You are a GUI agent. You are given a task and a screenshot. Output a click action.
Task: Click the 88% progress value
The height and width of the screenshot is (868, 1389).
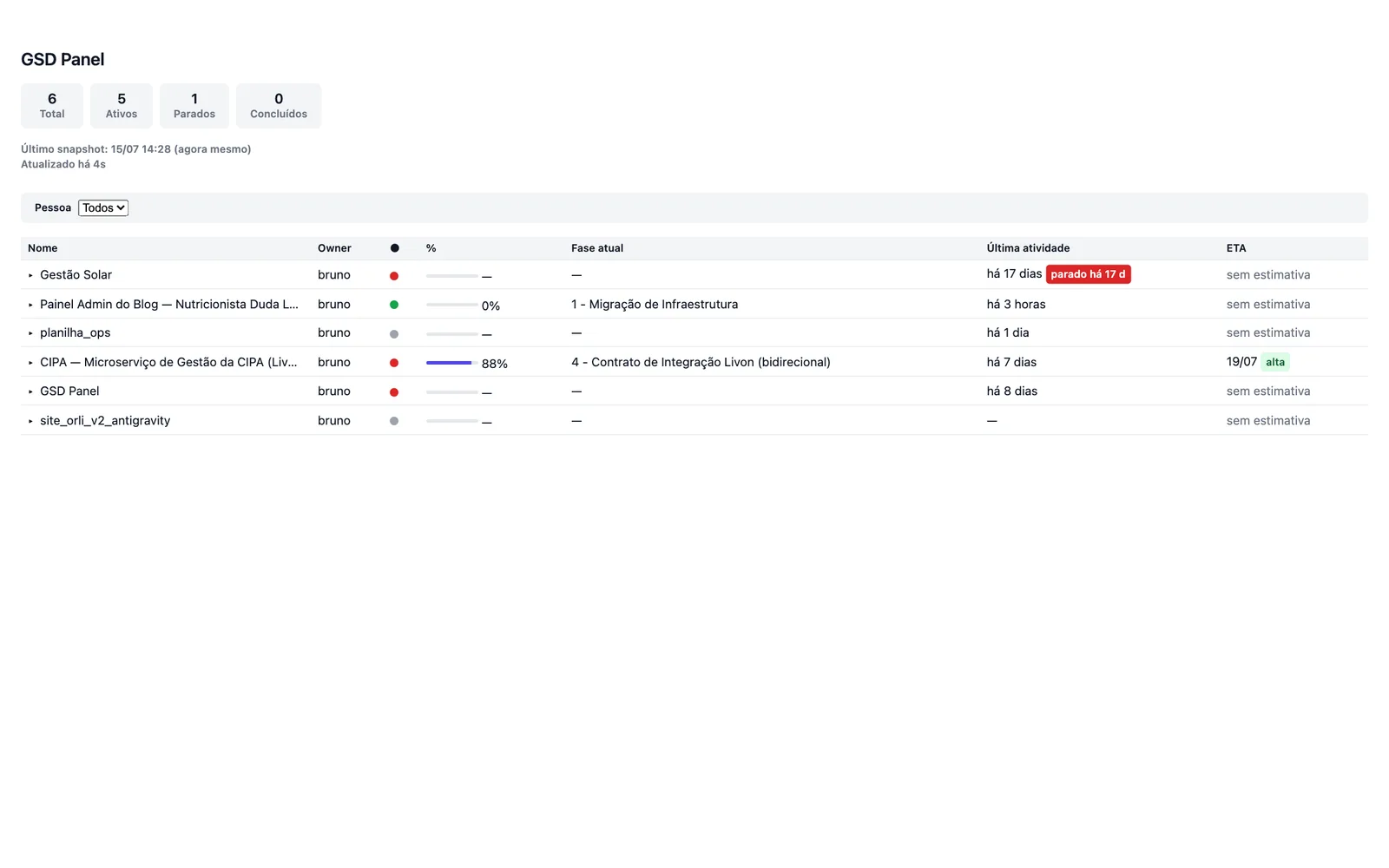[495, 364]
